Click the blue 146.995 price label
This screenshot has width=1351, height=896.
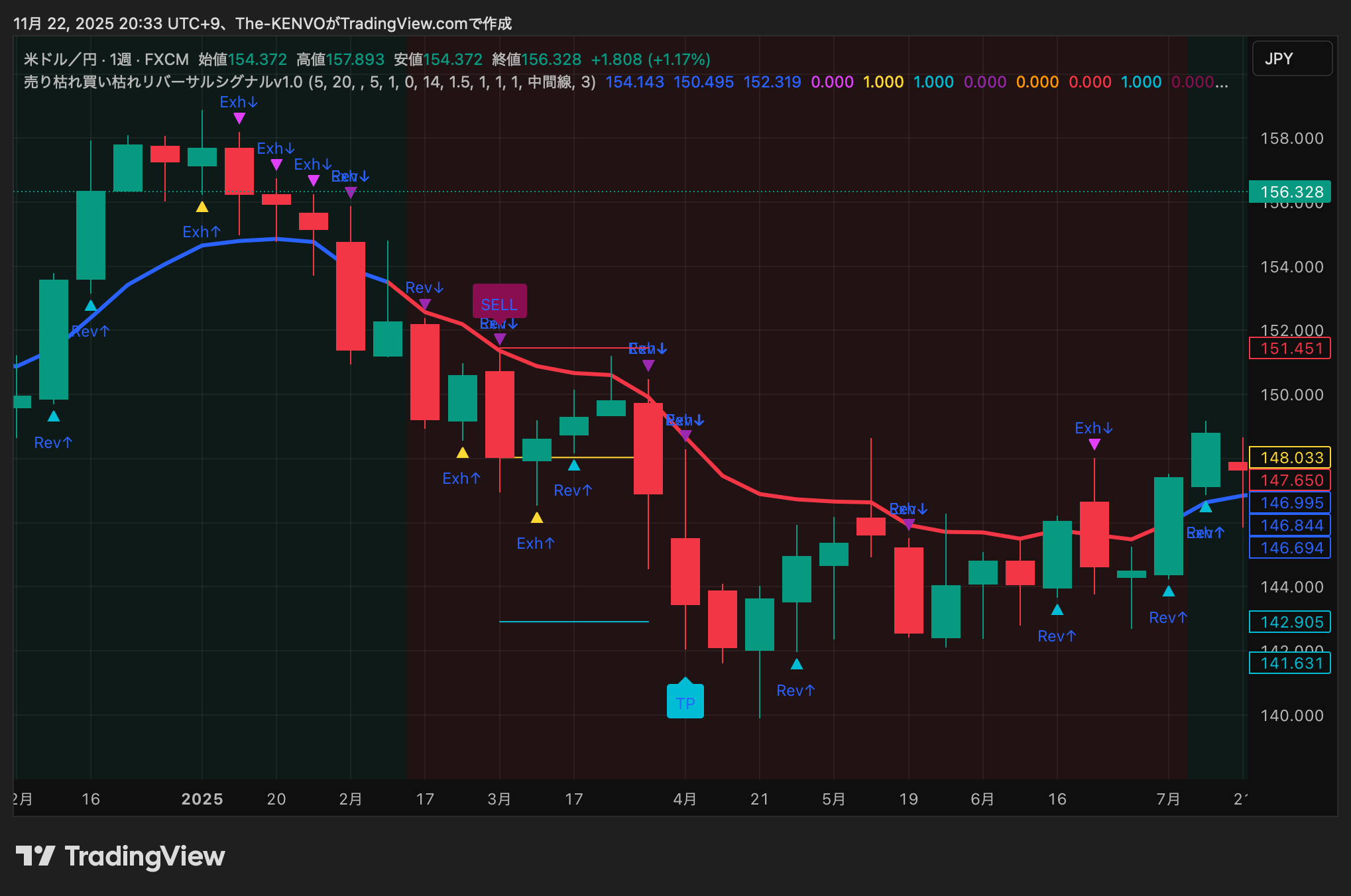(x=1290, y=502)
